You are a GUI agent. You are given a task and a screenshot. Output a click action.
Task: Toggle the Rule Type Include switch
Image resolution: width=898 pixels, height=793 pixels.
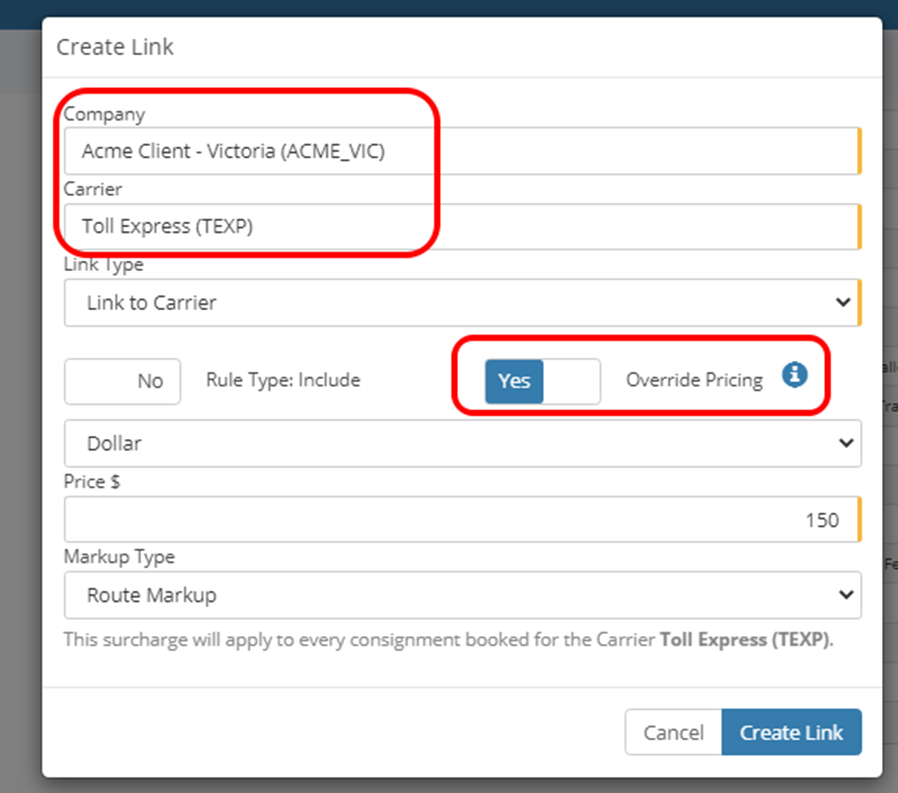pyautogui.click(x=123, y=381)
